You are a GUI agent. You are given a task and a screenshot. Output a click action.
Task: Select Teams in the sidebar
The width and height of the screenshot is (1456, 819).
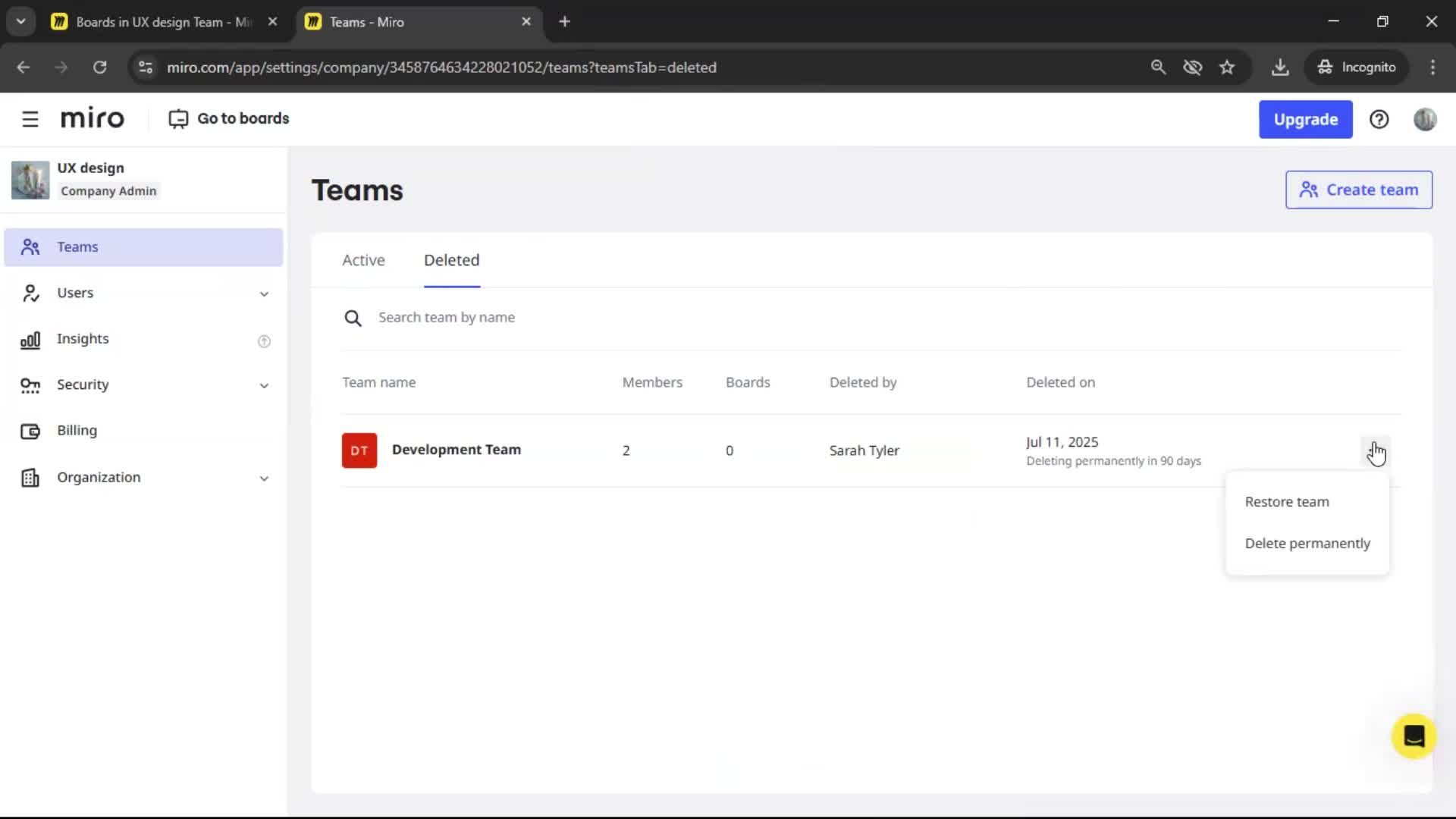tap(143, 247)
